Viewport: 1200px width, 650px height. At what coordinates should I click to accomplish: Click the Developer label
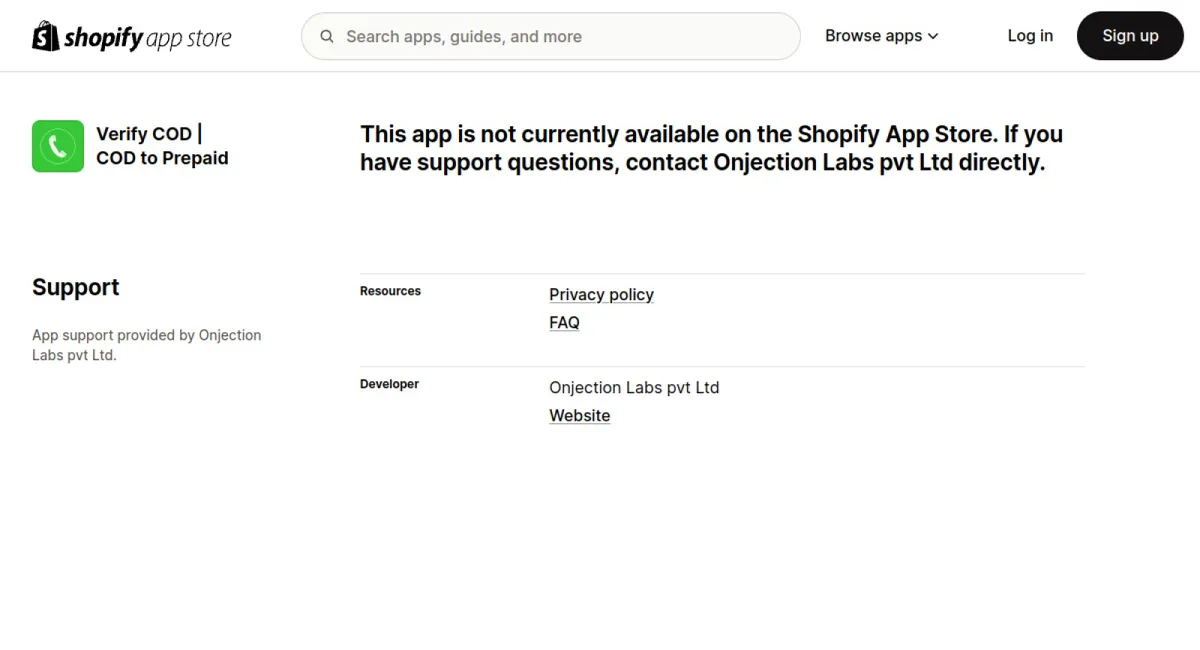pos(389,384)
